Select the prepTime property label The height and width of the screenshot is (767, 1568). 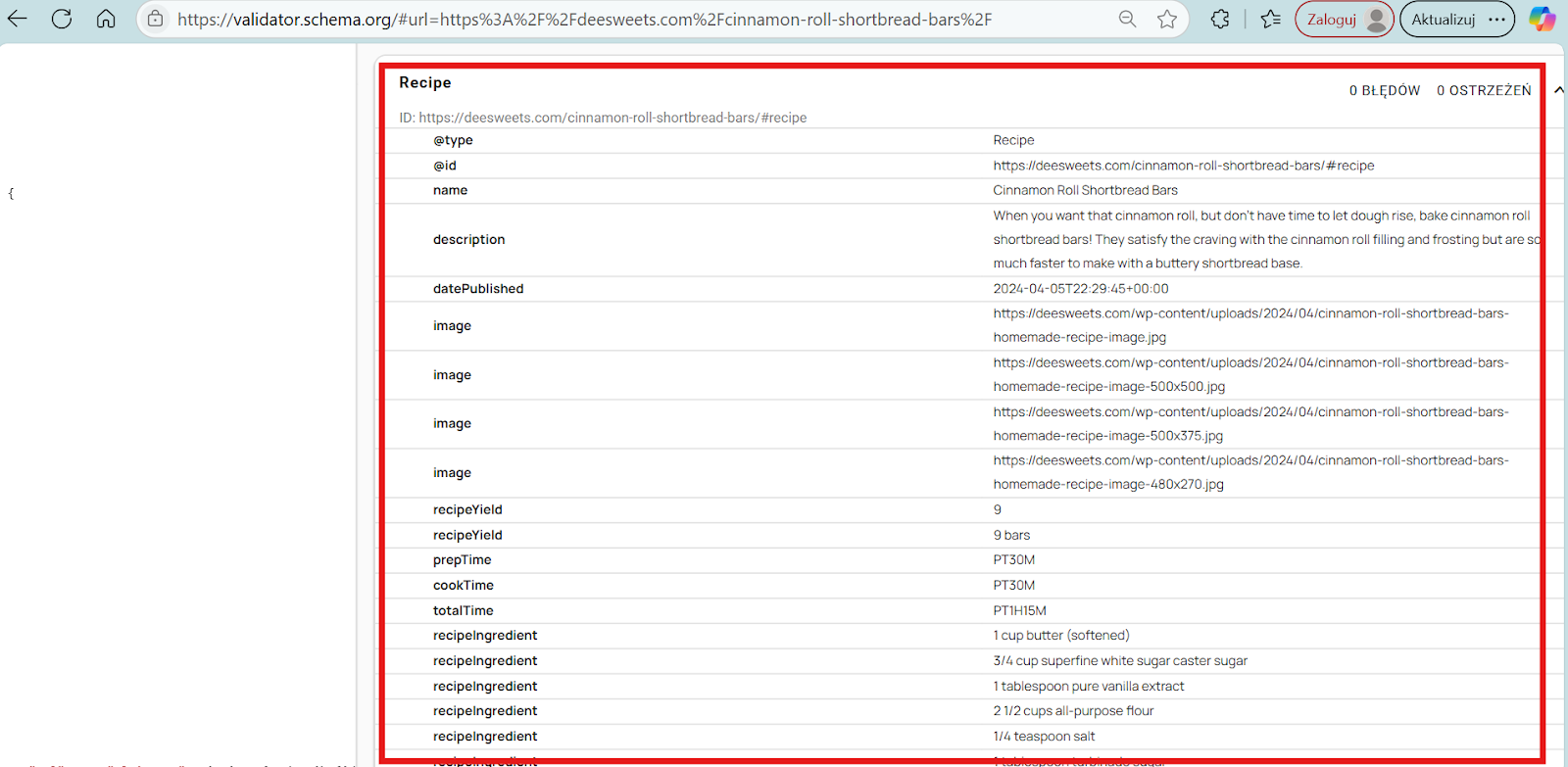point(463,560)
